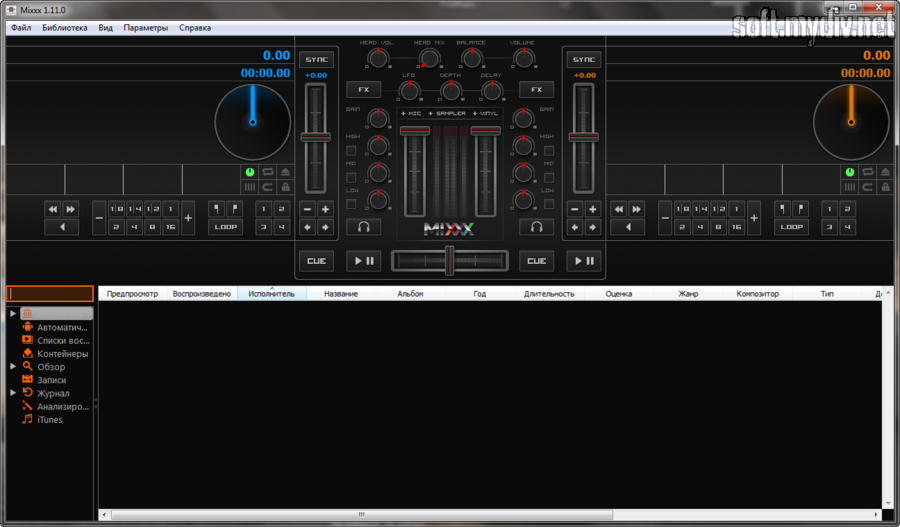The image size is (900, 527).
Task: Open Анализиро... analyze view in sidebar
Action: (55, 406)
